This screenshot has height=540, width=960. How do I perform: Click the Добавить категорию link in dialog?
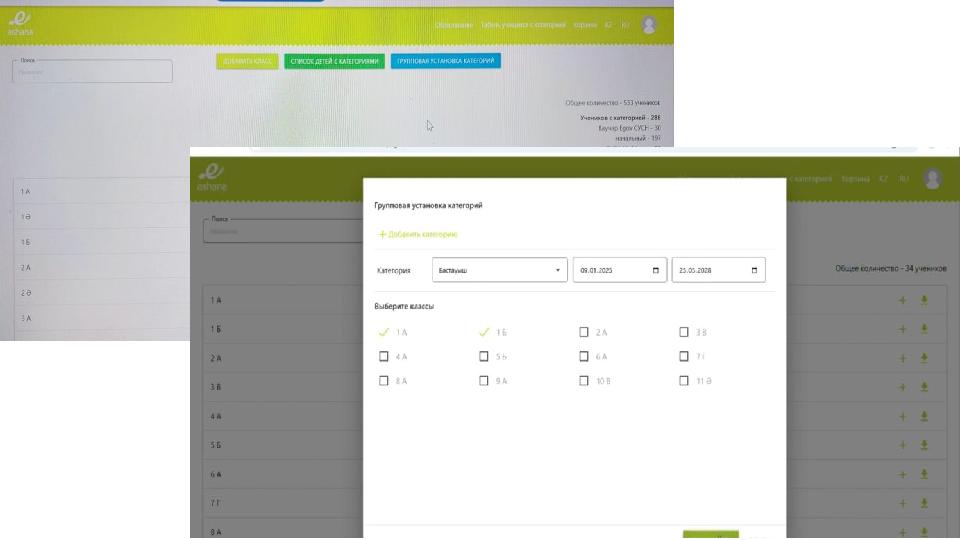(x=418, y=234)
